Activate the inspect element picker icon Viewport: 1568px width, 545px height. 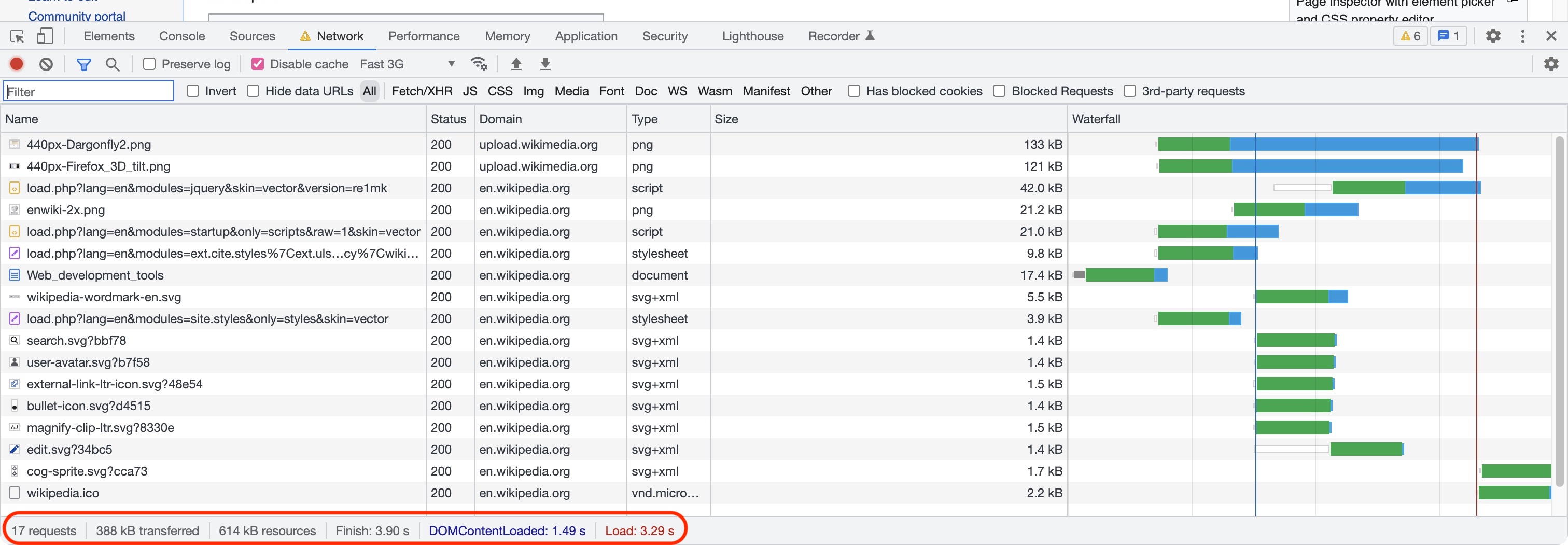click(17, 36)
